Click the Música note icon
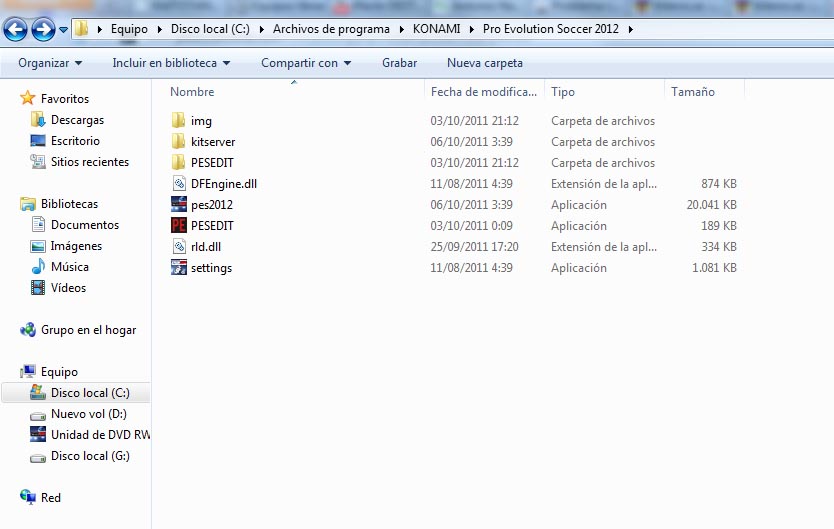The width and height of the screenshot is (834, 529). [38, 266]
